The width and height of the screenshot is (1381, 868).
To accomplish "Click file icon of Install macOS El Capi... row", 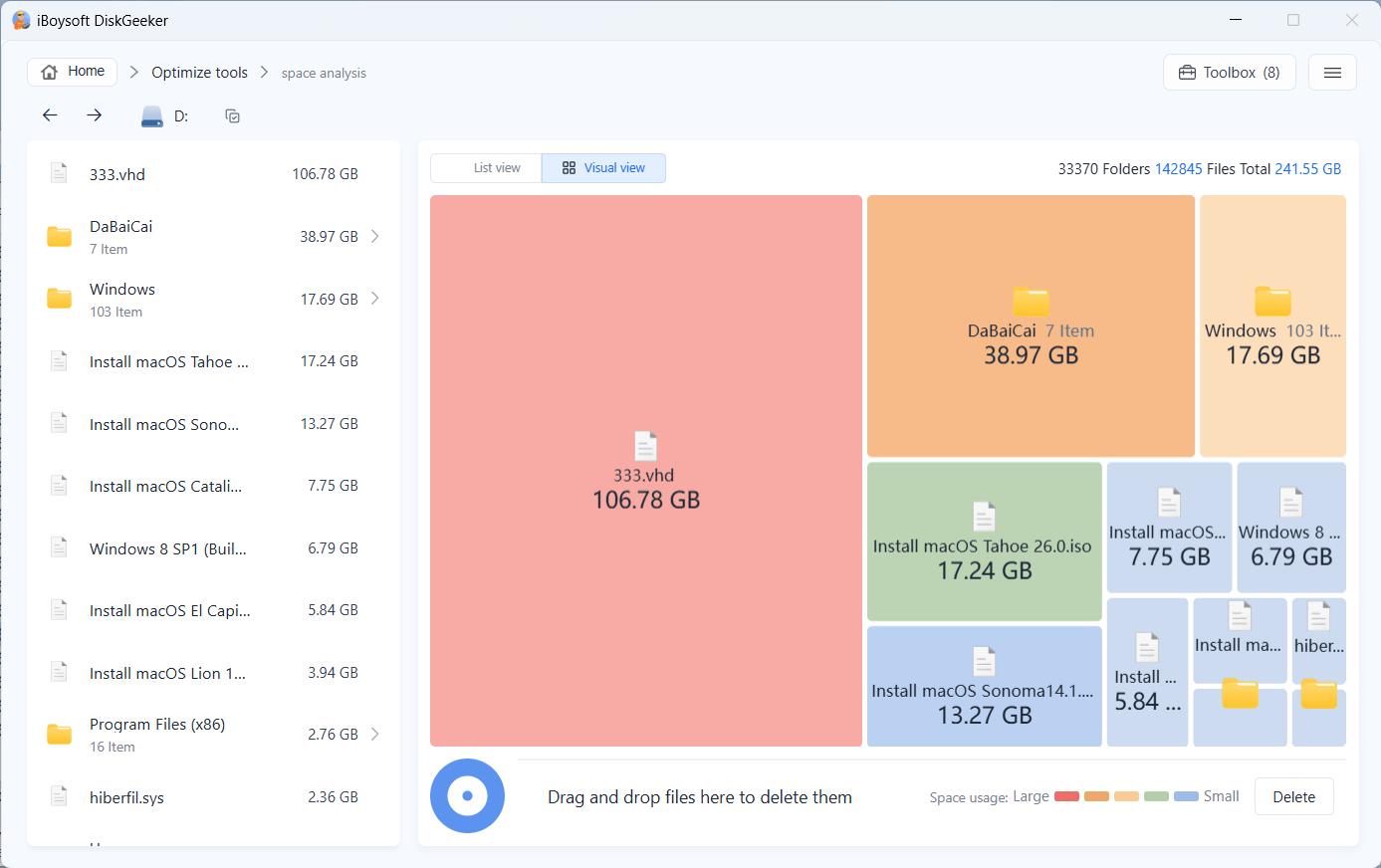I will [x=60, y=609].
